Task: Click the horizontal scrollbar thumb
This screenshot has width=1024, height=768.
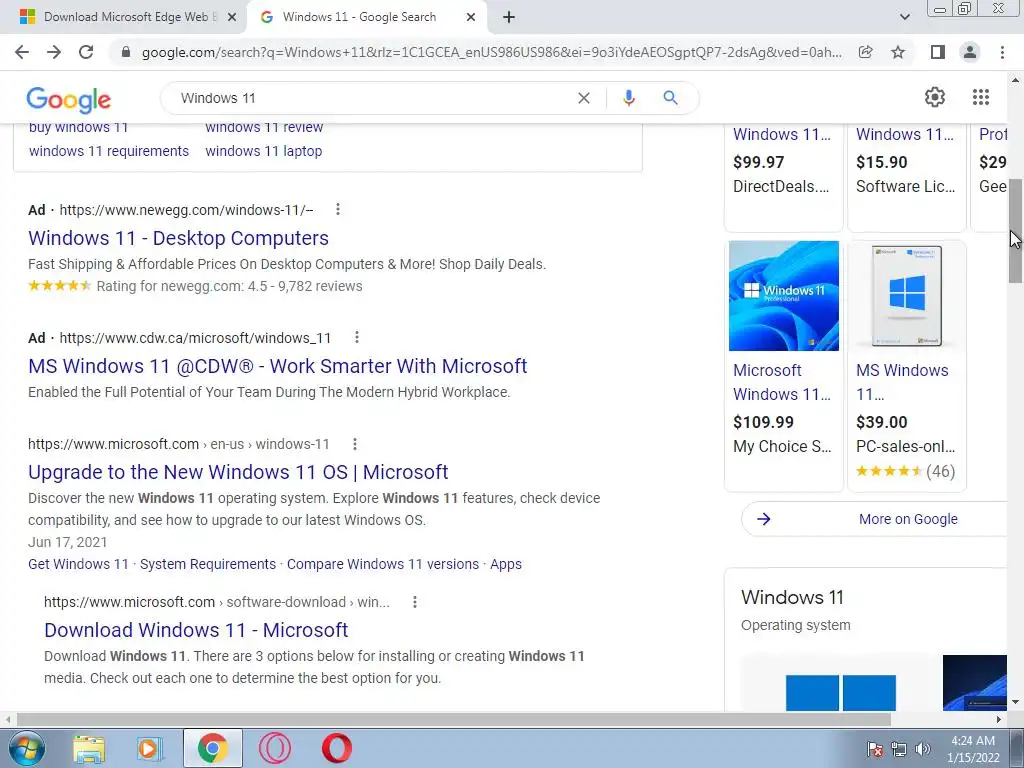Action: pyautogui.click(x=454, y=719)
